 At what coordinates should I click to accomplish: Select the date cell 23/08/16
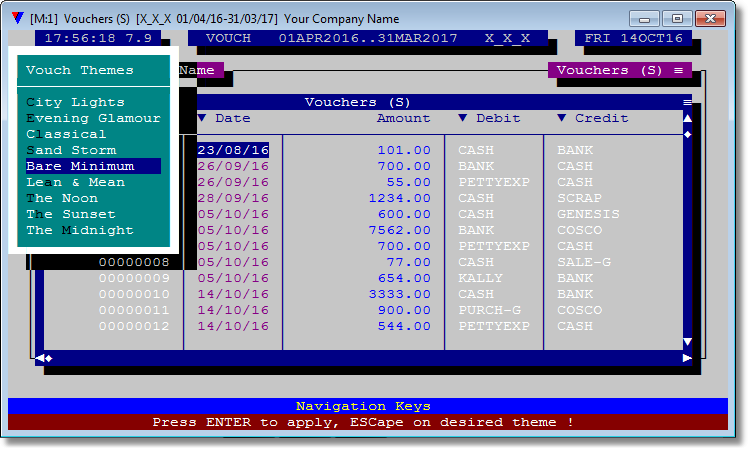pos(233,150)
